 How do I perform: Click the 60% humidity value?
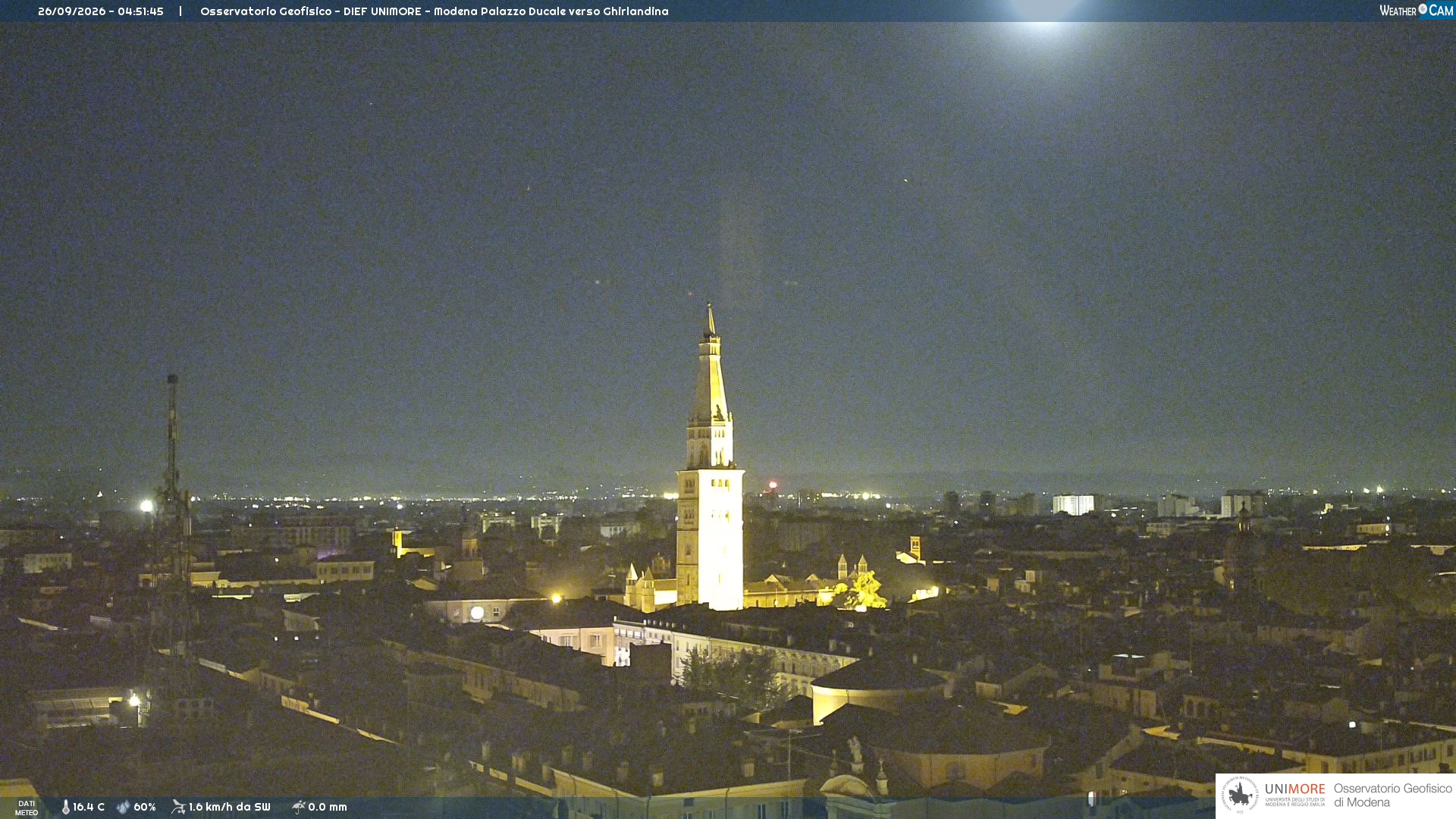(x=144, y=807)
